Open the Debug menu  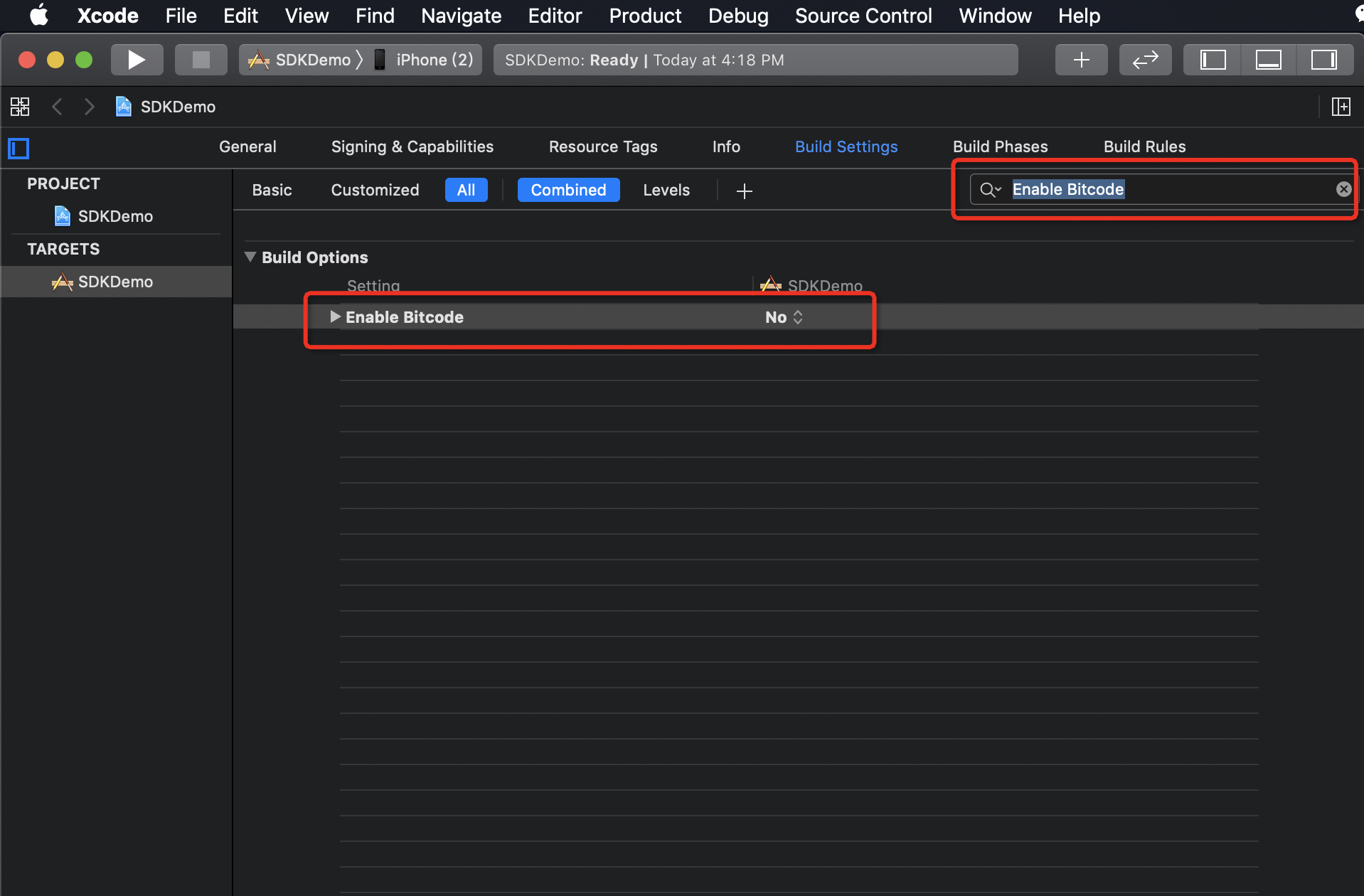click(x=738, y=16)
